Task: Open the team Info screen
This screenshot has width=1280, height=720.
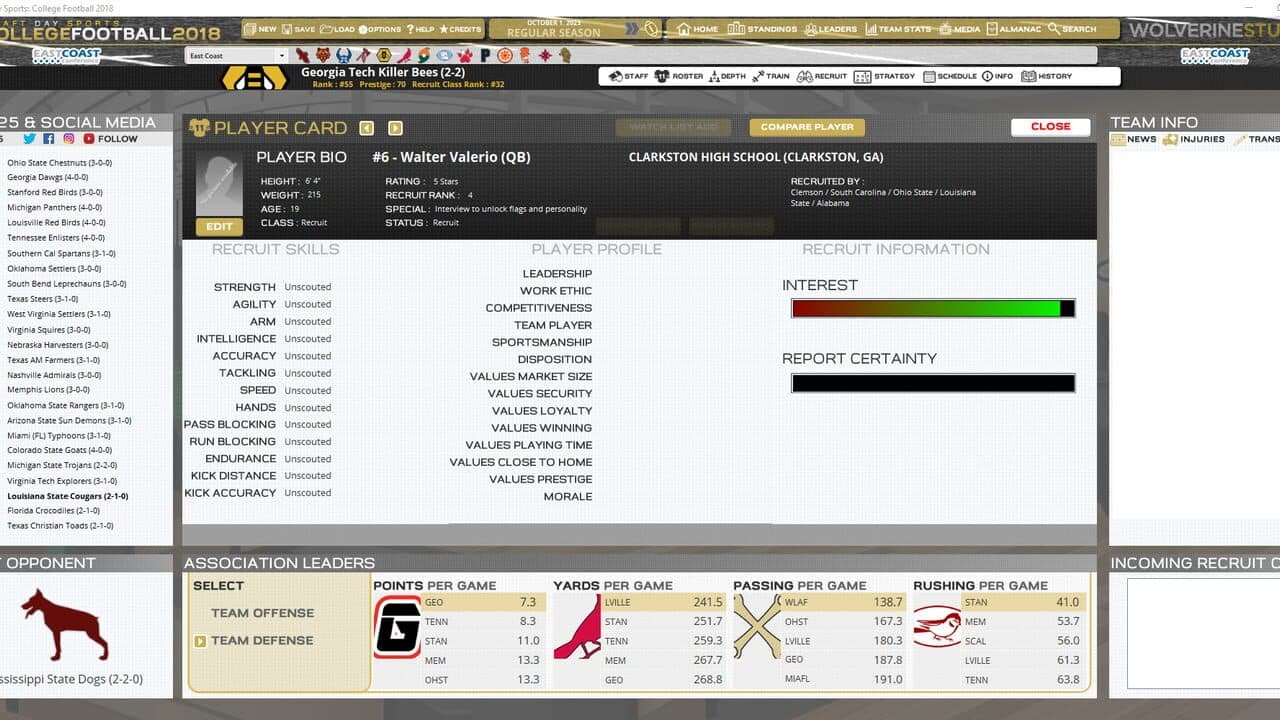Action: tap(997, 76)
